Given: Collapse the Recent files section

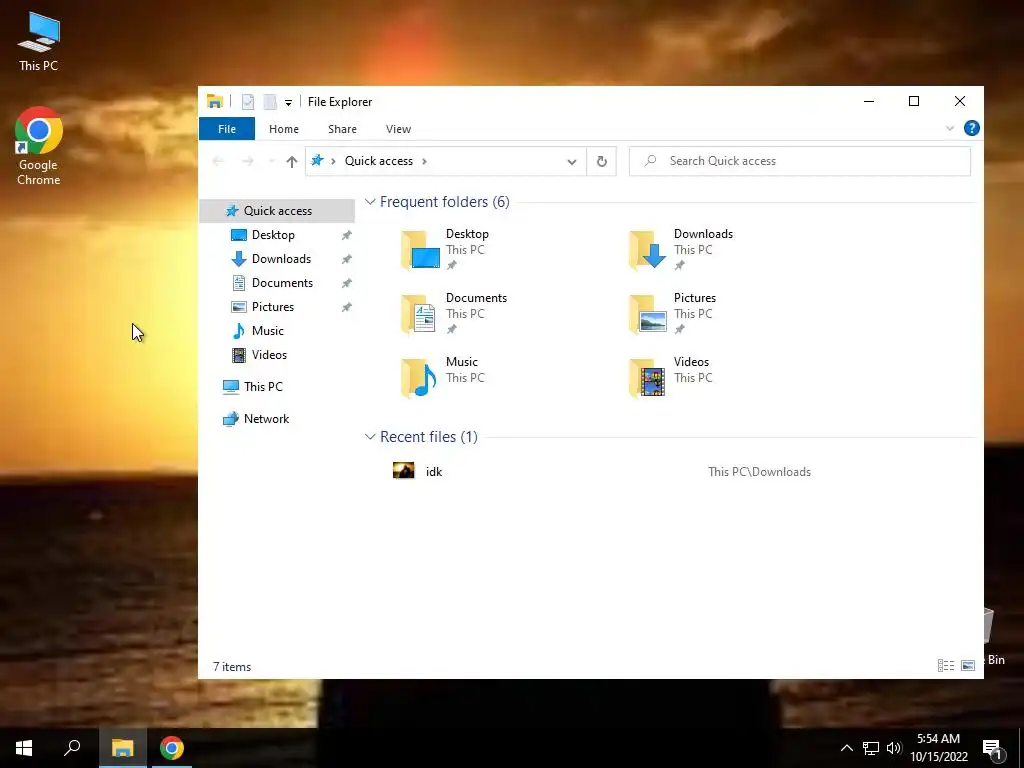Looking at the screenshot, I should [x=370, y=436].
